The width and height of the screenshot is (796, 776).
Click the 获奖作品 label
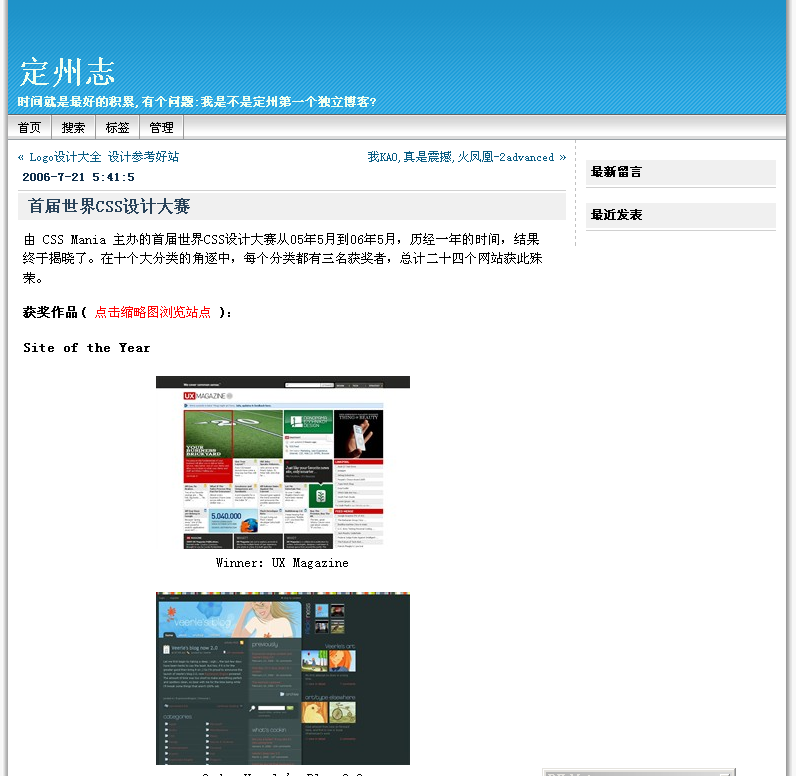[50, 312]
